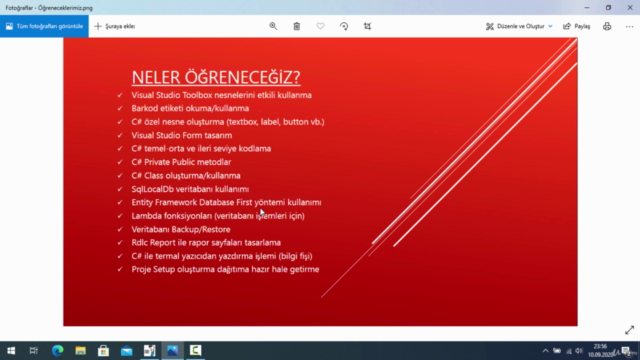Image resolution: width=640 pixels, height=360 pixels.
Task: Click the C# ile termal yazıcıdan yazdırma line
Action: point(222,256)
